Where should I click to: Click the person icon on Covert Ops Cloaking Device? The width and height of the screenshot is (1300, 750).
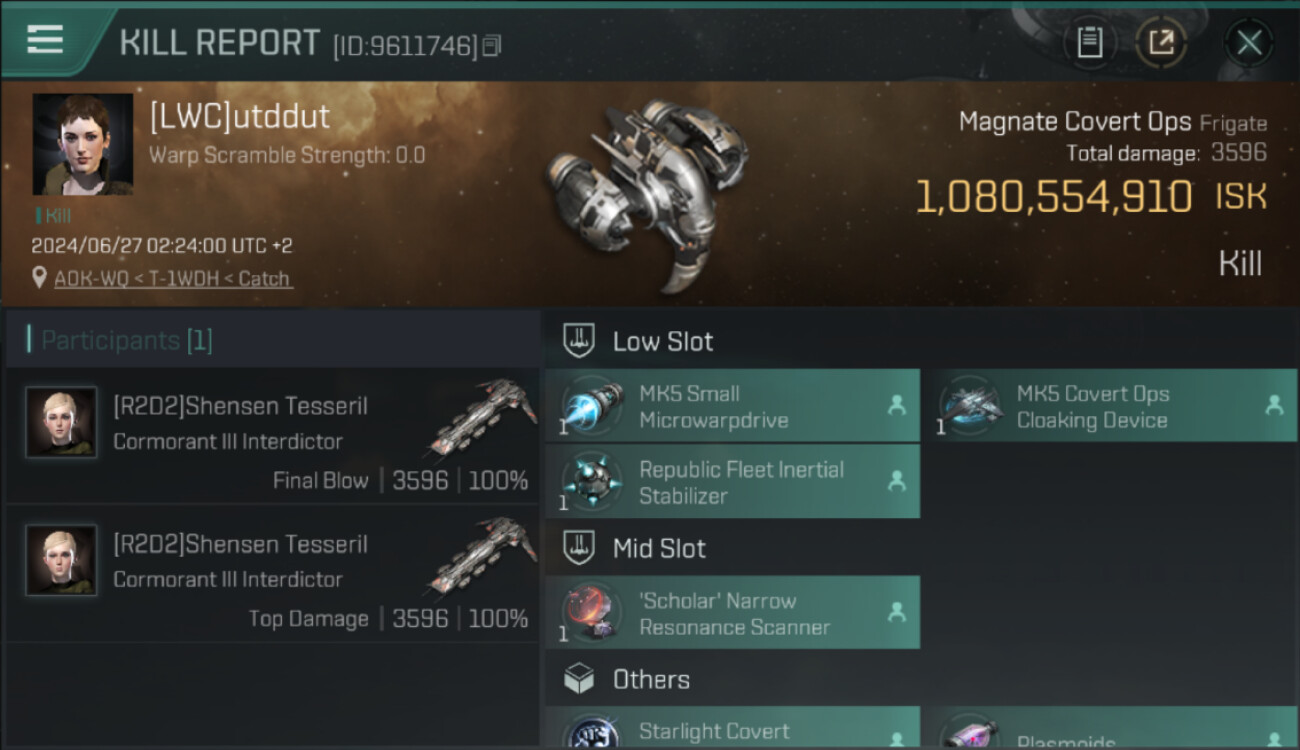pyautogui.click(x=1274, y=406)
